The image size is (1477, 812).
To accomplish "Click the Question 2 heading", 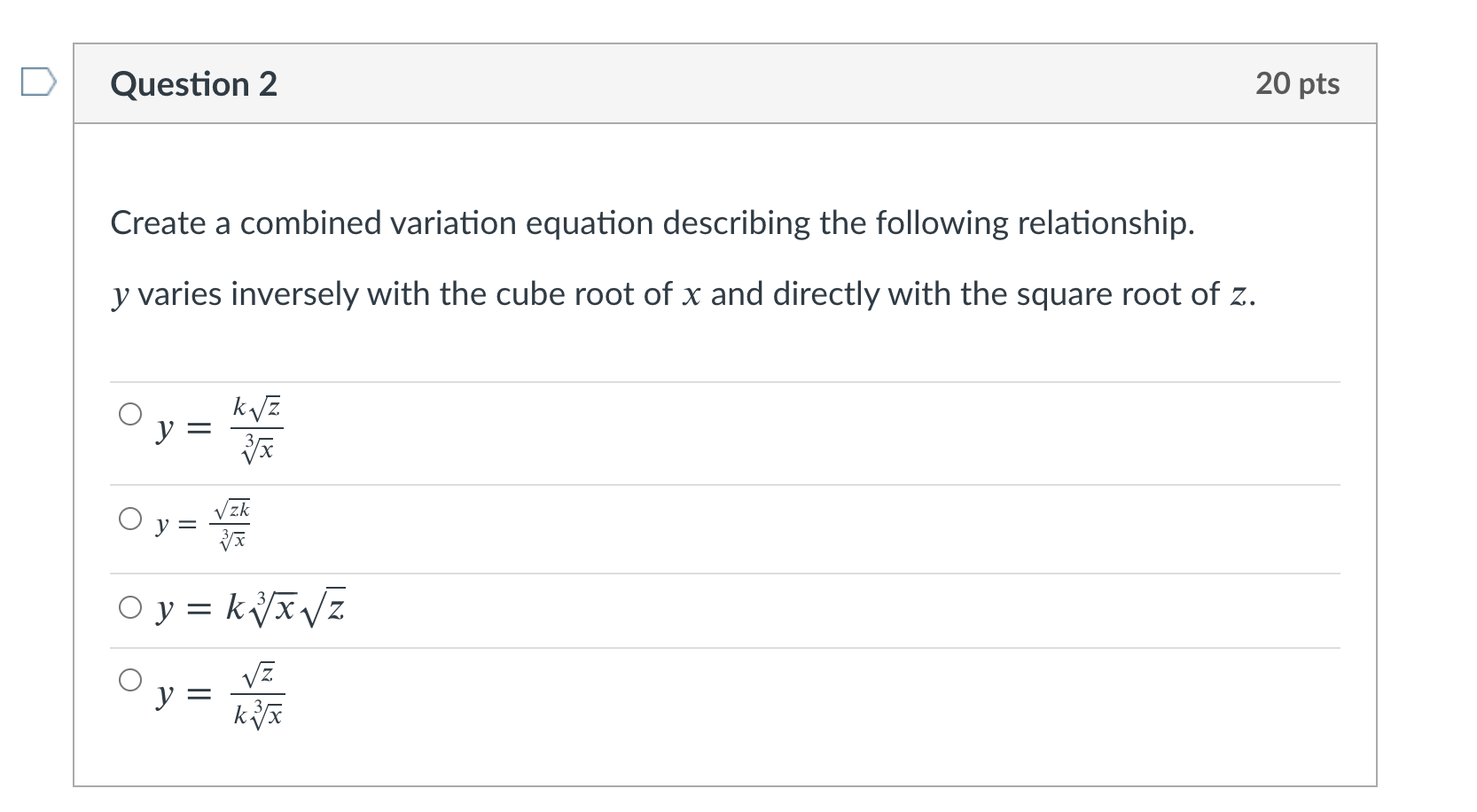I will 194,84.
